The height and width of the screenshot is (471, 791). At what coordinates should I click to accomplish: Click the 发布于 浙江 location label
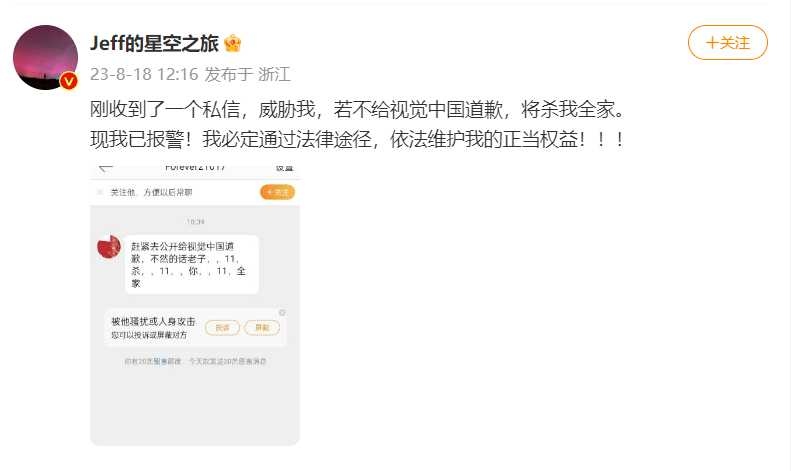(247, 74)
